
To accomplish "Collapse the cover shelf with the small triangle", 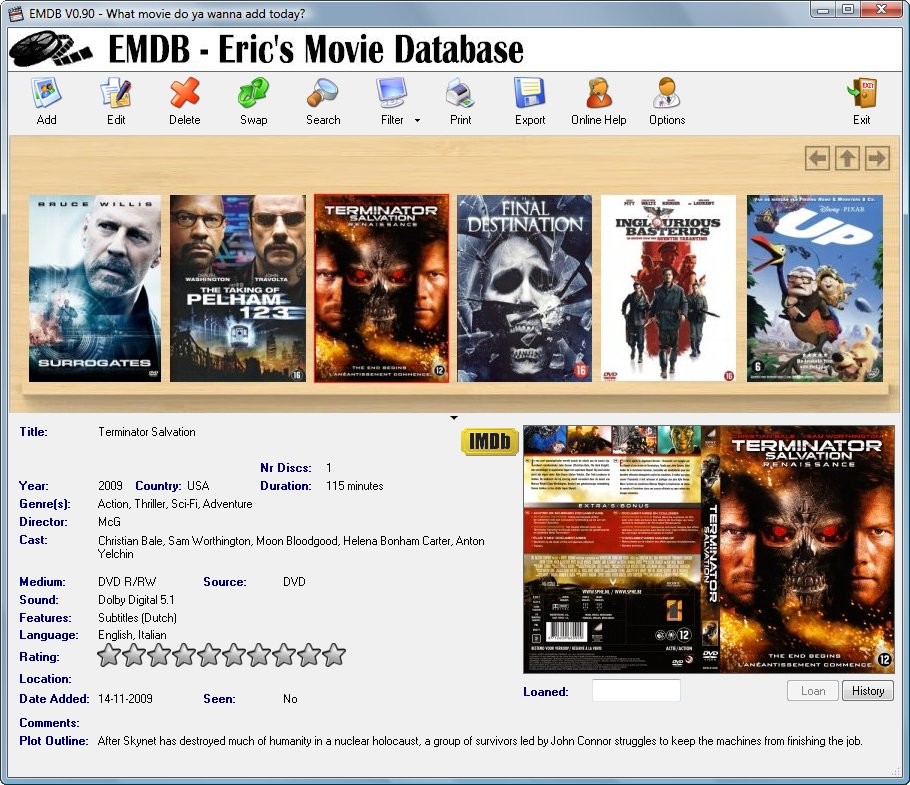I will pyautogui.click(x=454, y=417).
